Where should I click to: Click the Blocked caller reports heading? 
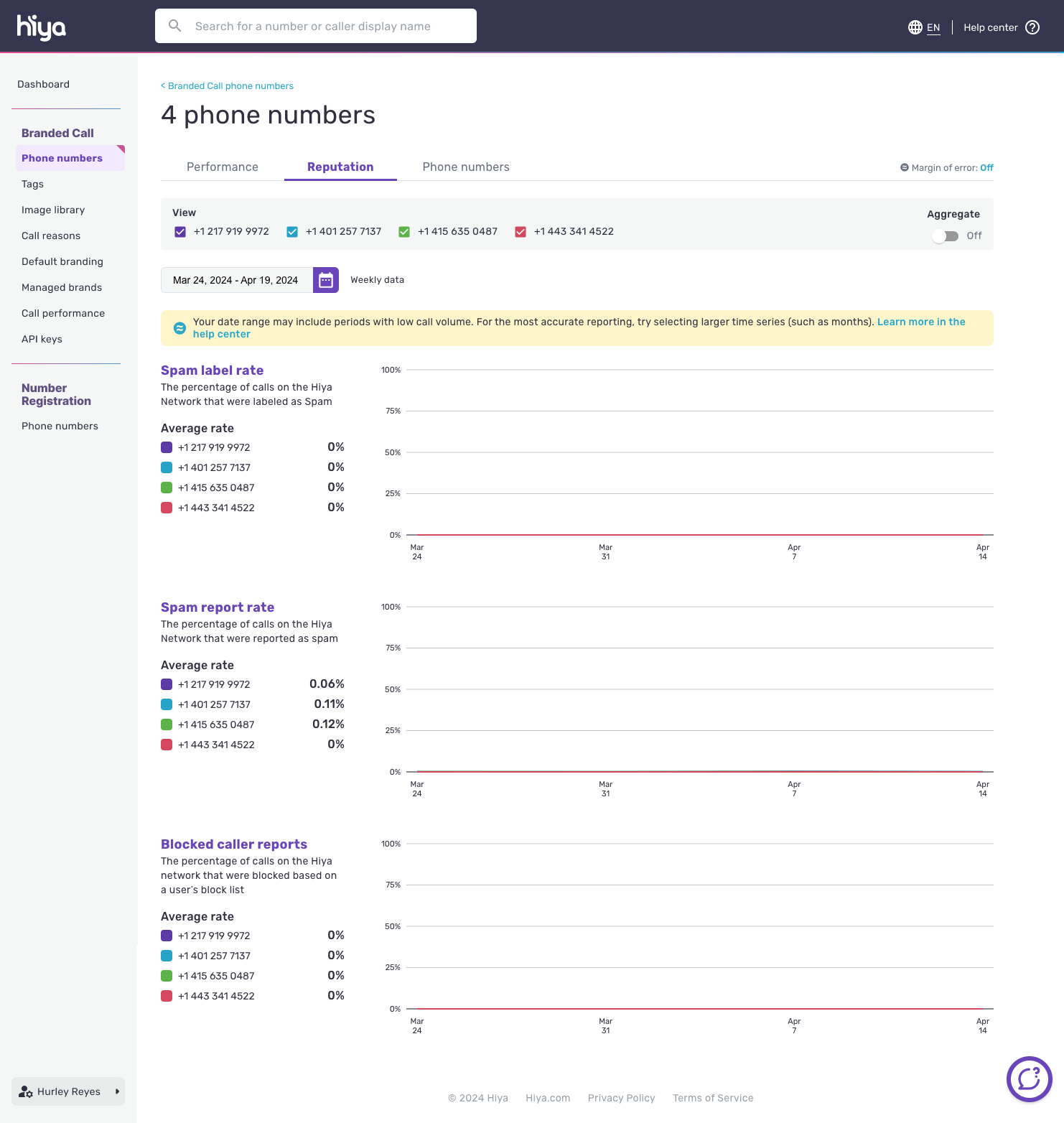tap(234, 844)
